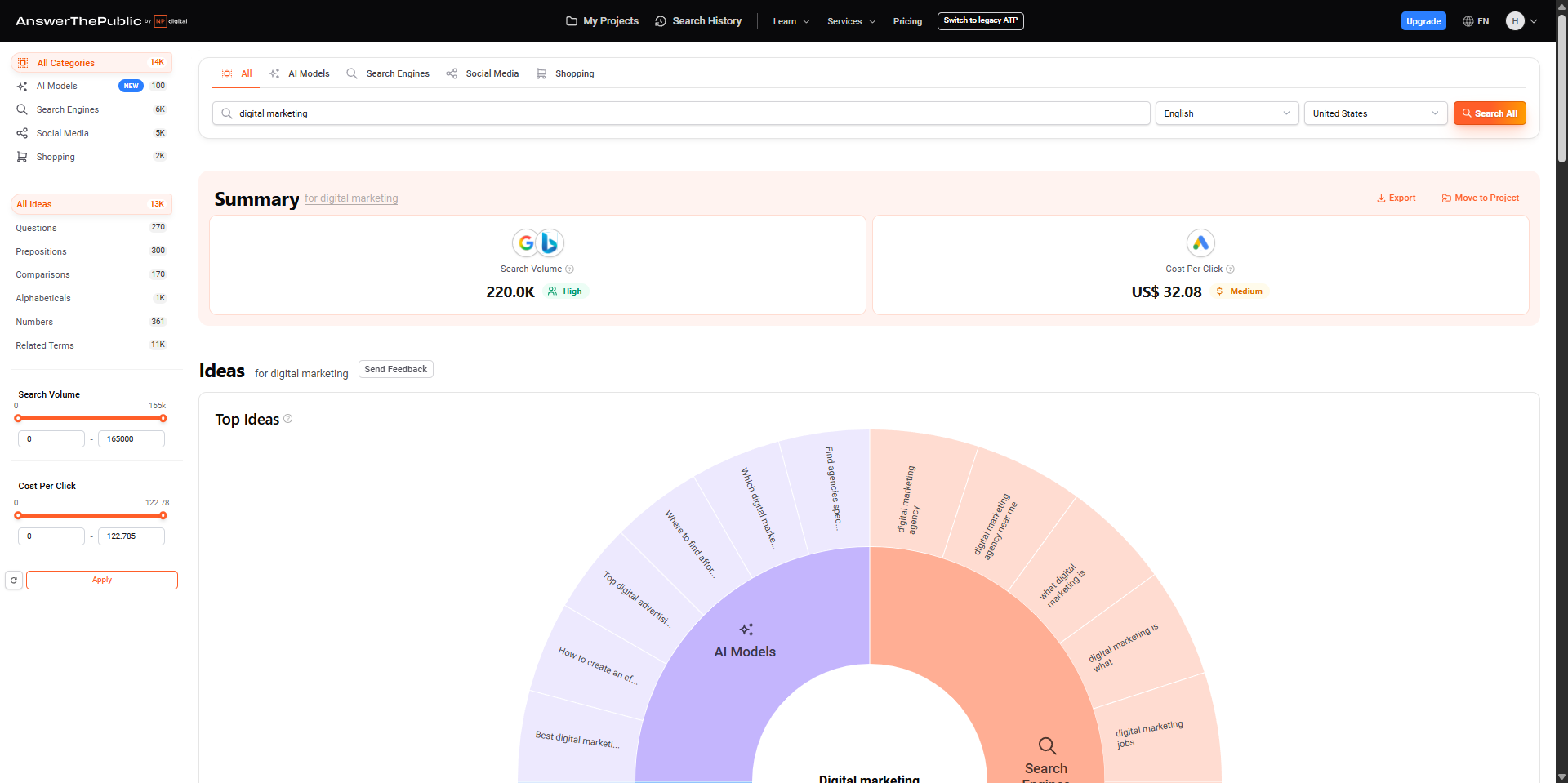Select Prepositions in the sidebar

[x=91, y=251]
